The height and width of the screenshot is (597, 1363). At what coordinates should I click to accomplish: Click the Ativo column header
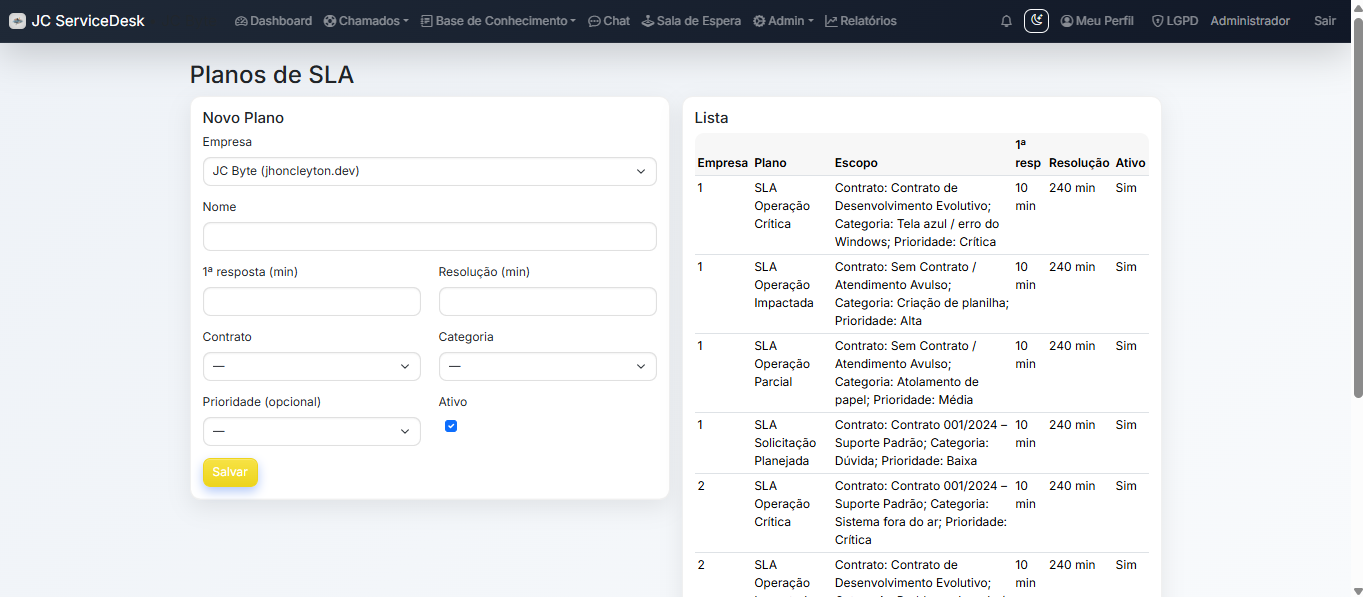click(x=1130, y=163)
